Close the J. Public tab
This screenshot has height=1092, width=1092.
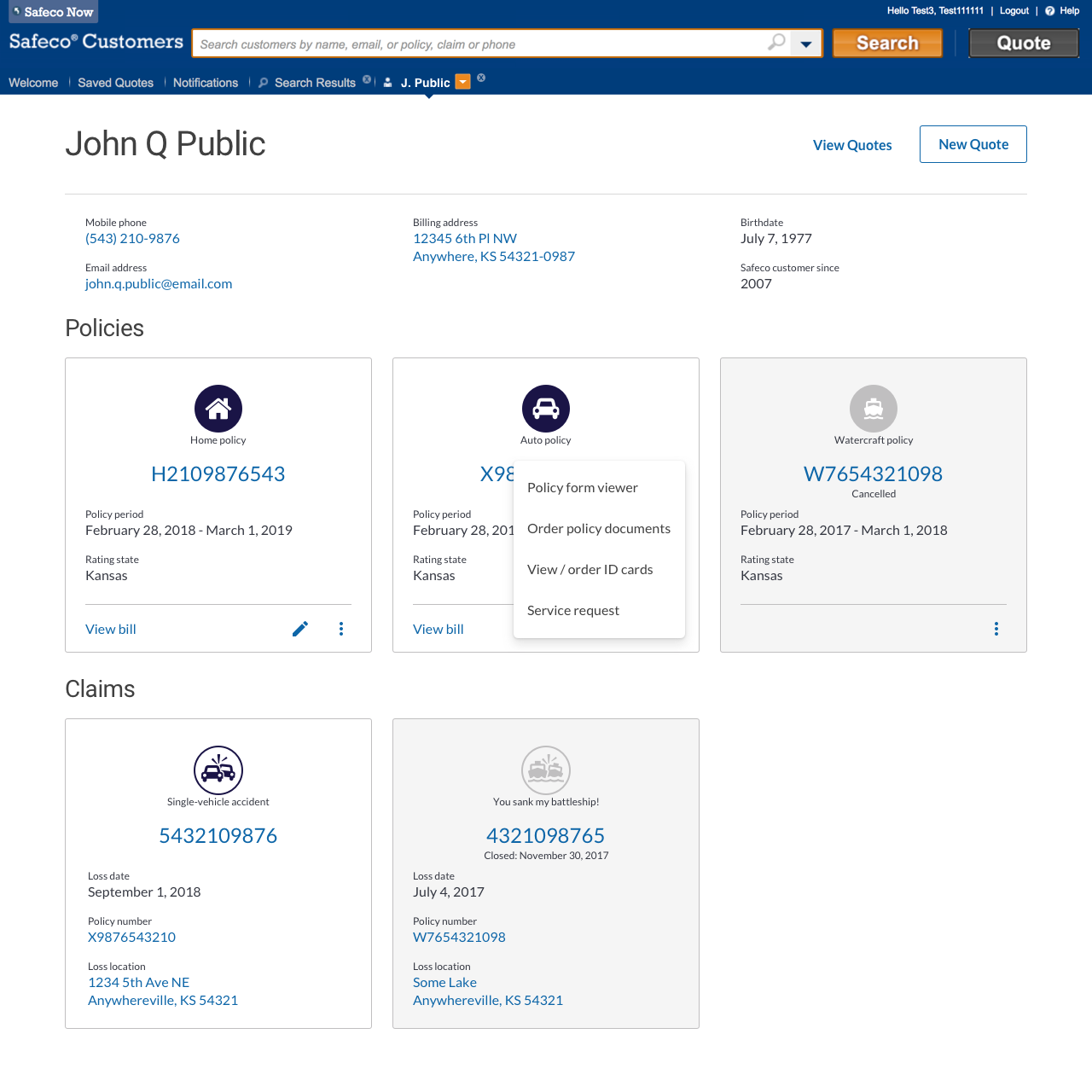coord(481,78)
